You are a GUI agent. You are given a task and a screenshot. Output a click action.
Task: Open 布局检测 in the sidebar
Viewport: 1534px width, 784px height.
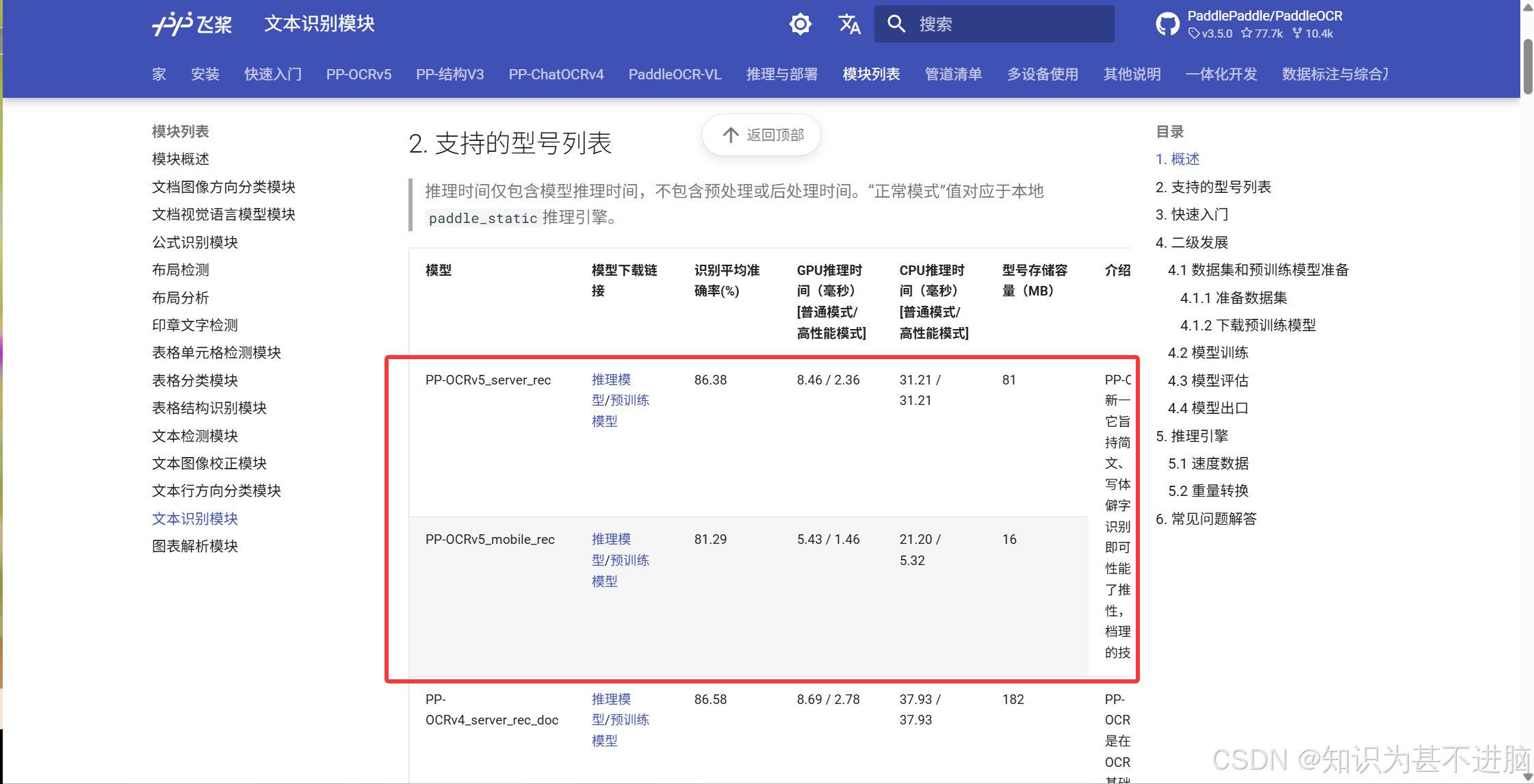point(181,270)
